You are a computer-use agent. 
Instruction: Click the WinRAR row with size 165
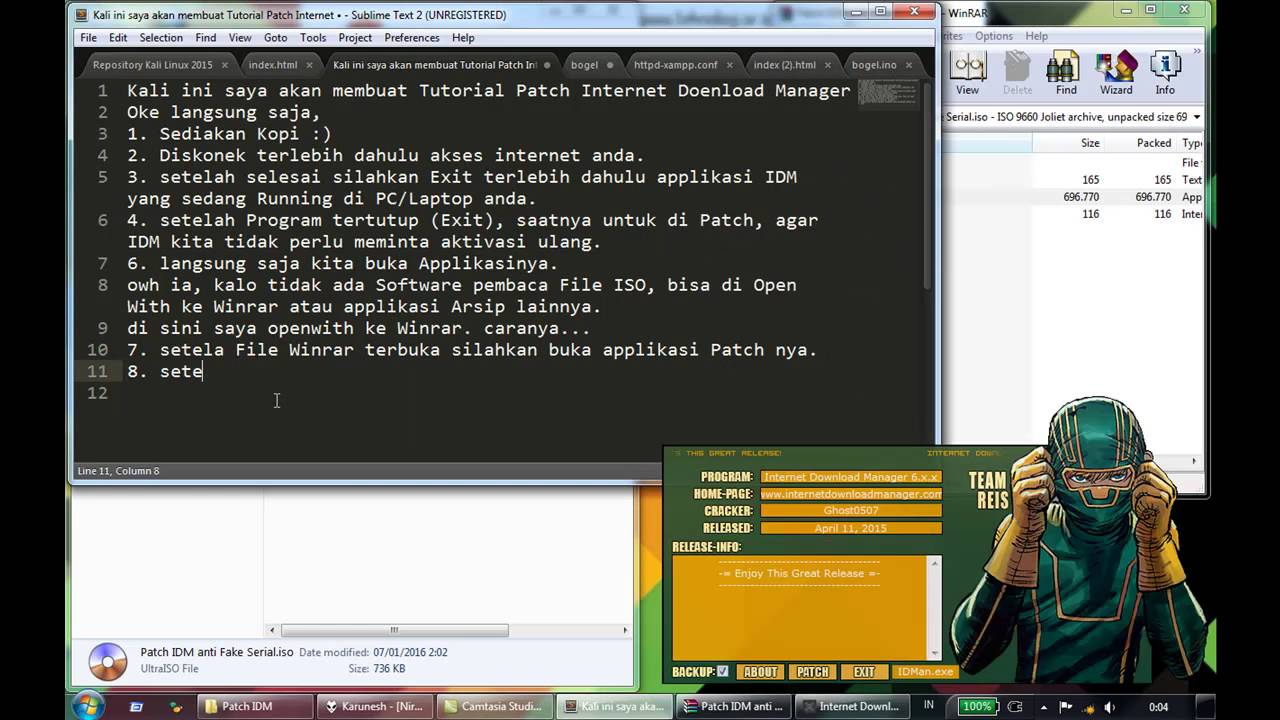coord(1074,180)
